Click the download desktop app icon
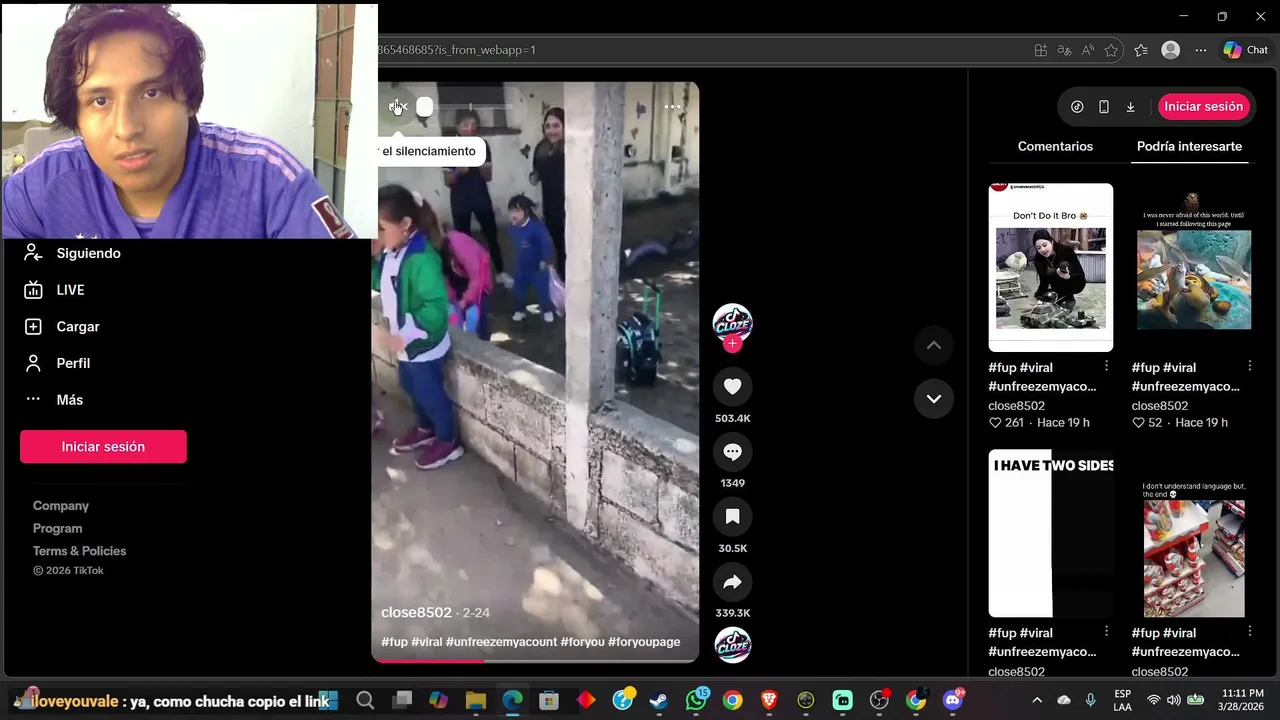The width and height of the screenshot is (1280, 720). click(1130, 107)
